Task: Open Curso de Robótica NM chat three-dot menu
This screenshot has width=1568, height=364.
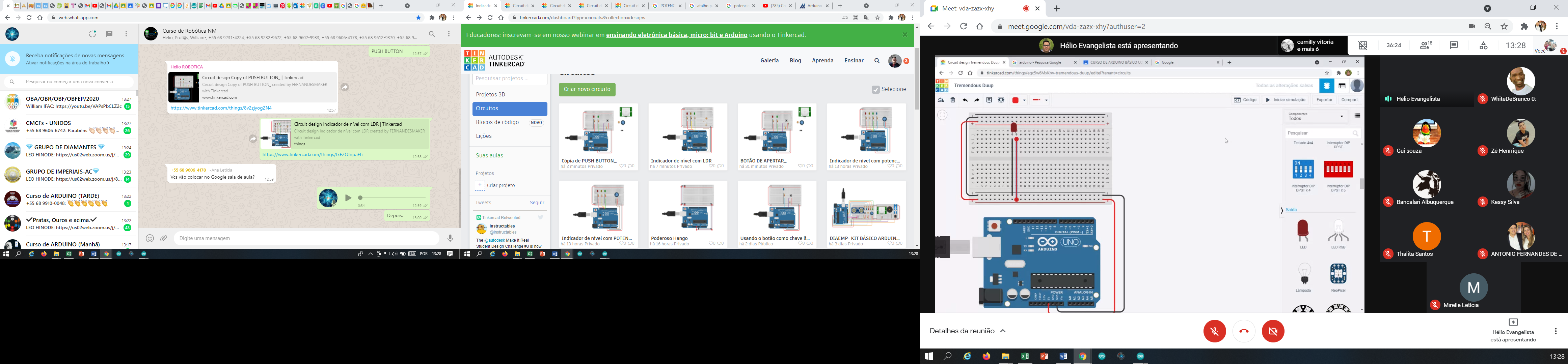Action: (449, 34)
